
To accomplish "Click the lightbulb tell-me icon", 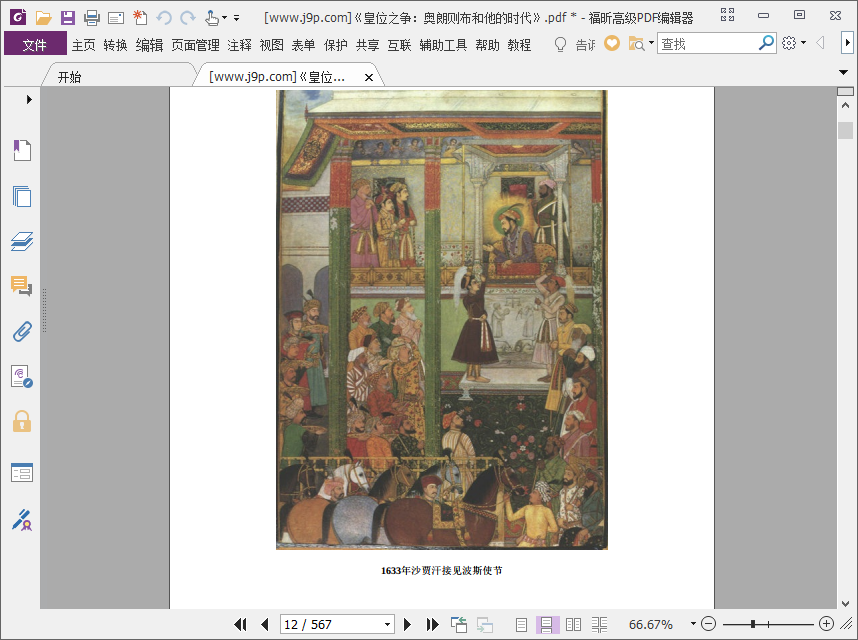I will coord(560,44).
